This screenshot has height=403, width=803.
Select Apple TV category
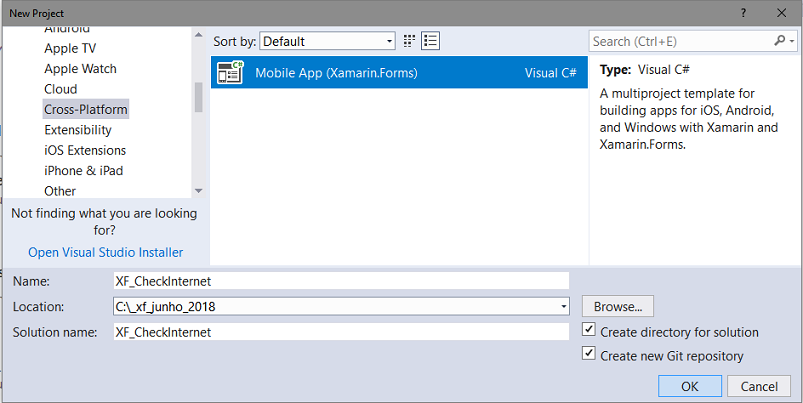(70, 48)
